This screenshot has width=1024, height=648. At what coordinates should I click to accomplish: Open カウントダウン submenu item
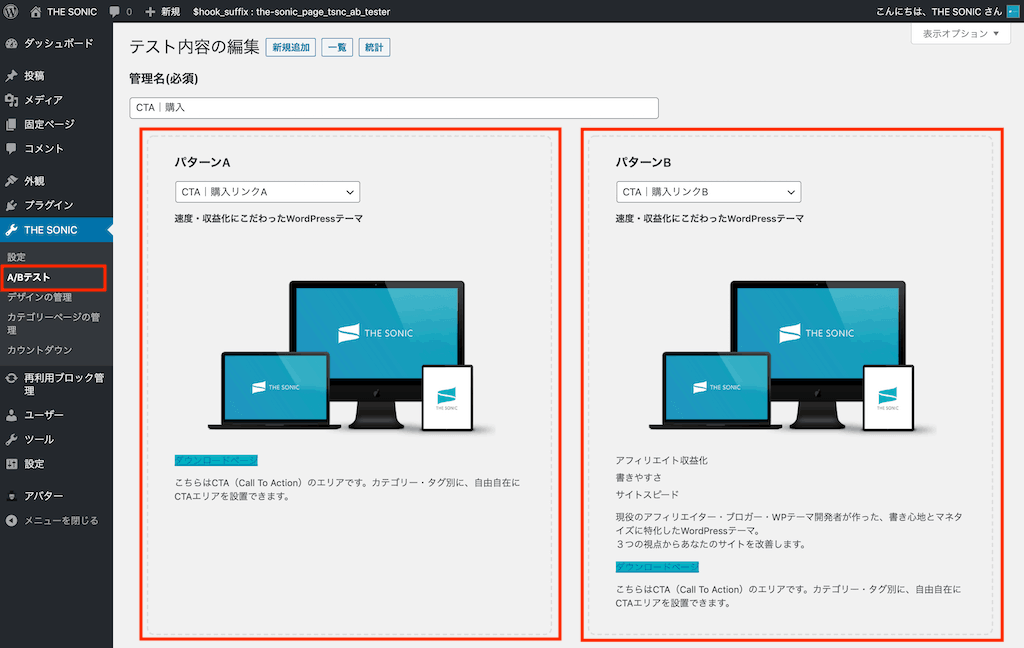coord(40,350)
